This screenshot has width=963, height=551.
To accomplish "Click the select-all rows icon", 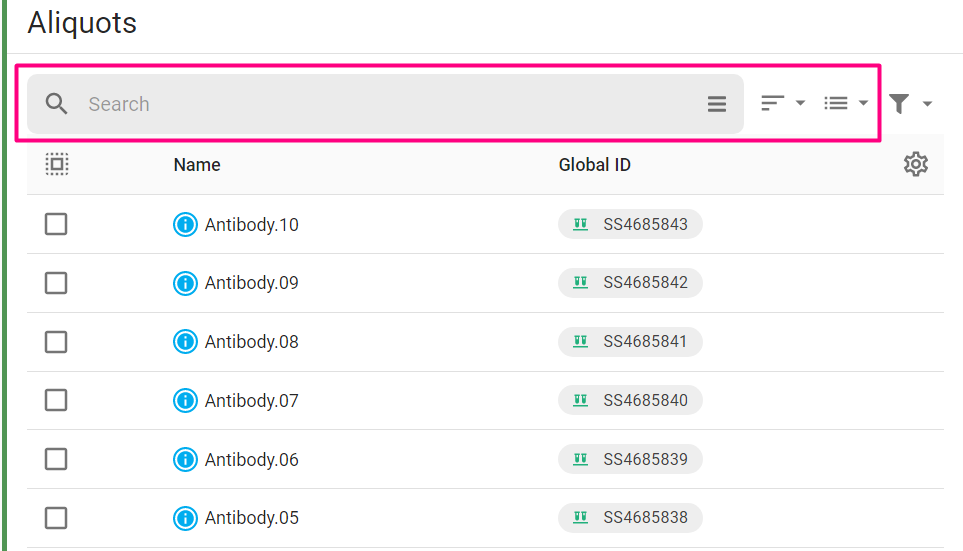I will (x=57, y=165).
